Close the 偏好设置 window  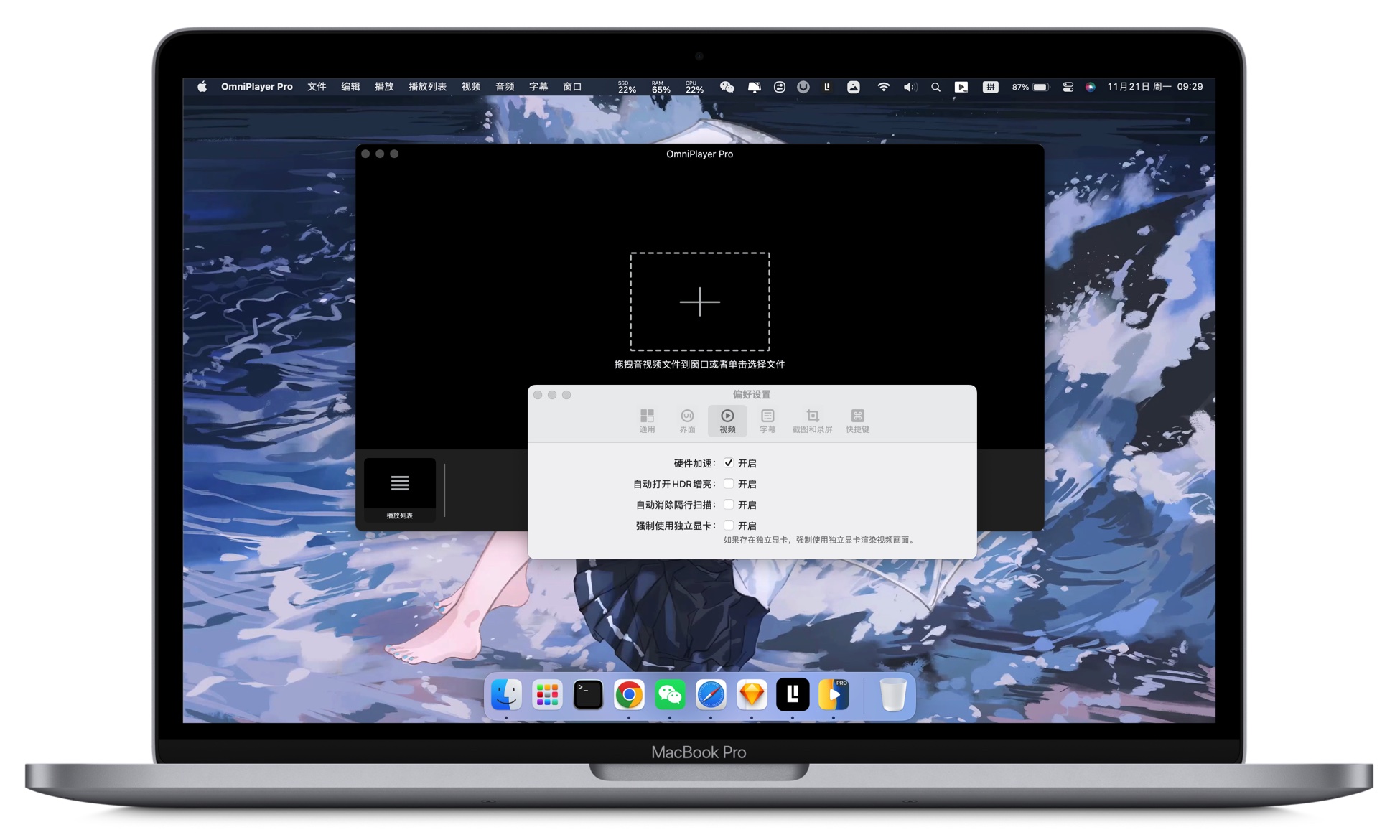(538, 395)
